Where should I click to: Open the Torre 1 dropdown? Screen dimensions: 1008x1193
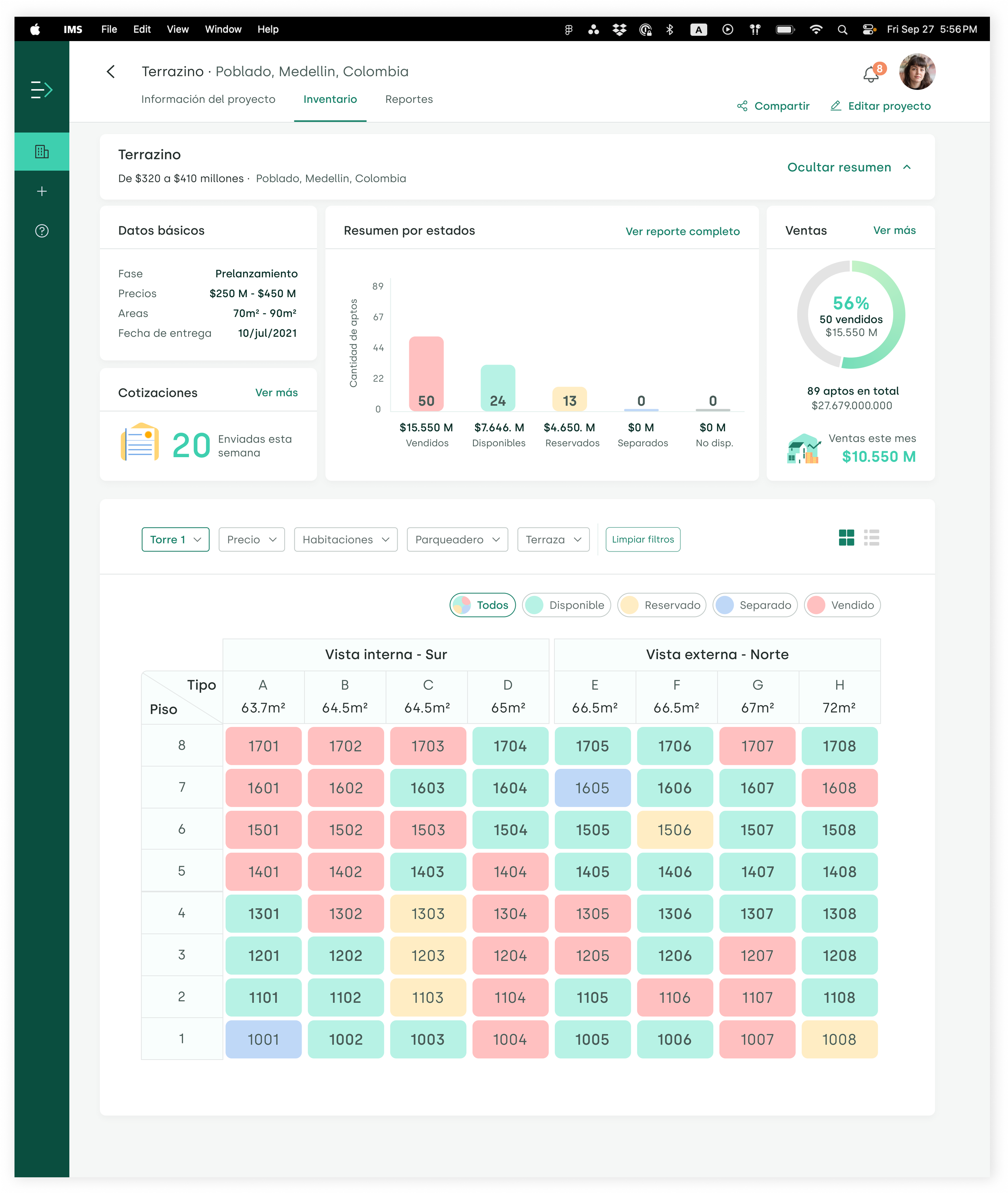tap(175, 539)
